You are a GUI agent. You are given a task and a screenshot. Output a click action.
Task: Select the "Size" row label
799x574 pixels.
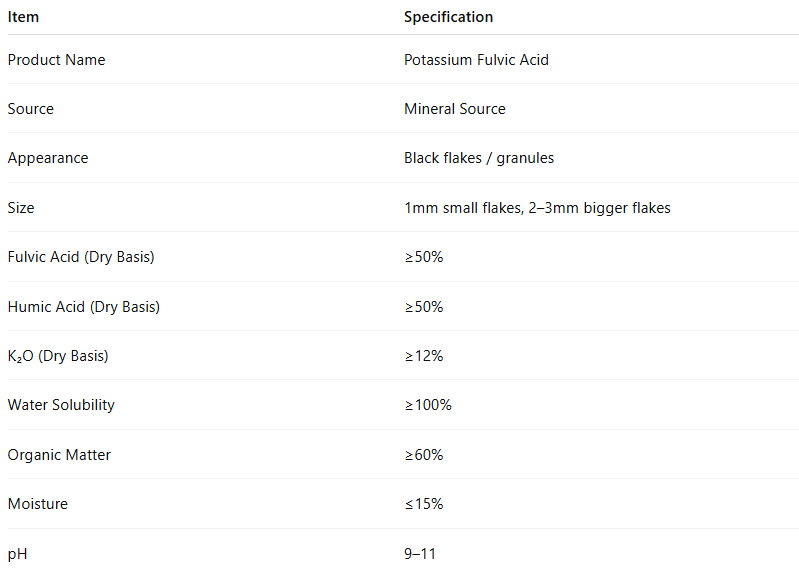click(x=21, y=208)
